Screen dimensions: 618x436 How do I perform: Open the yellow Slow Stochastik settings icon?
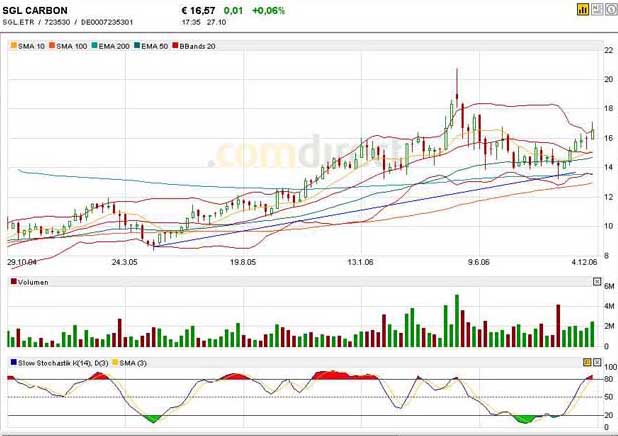587,362
